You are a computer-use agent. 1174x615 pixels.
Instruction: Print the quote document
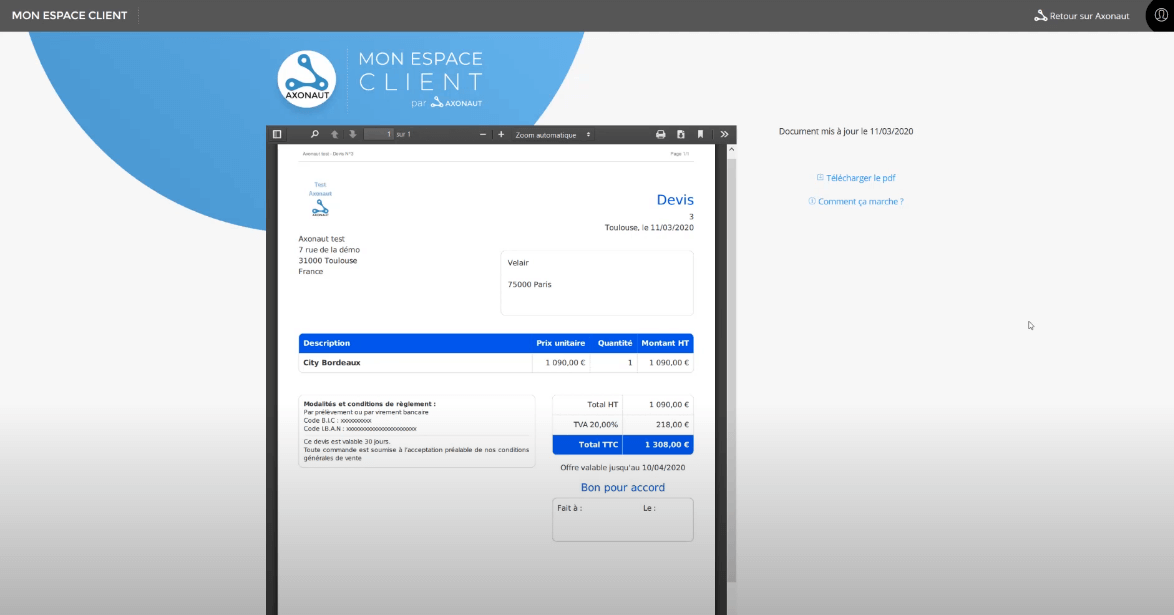[660, 134]
